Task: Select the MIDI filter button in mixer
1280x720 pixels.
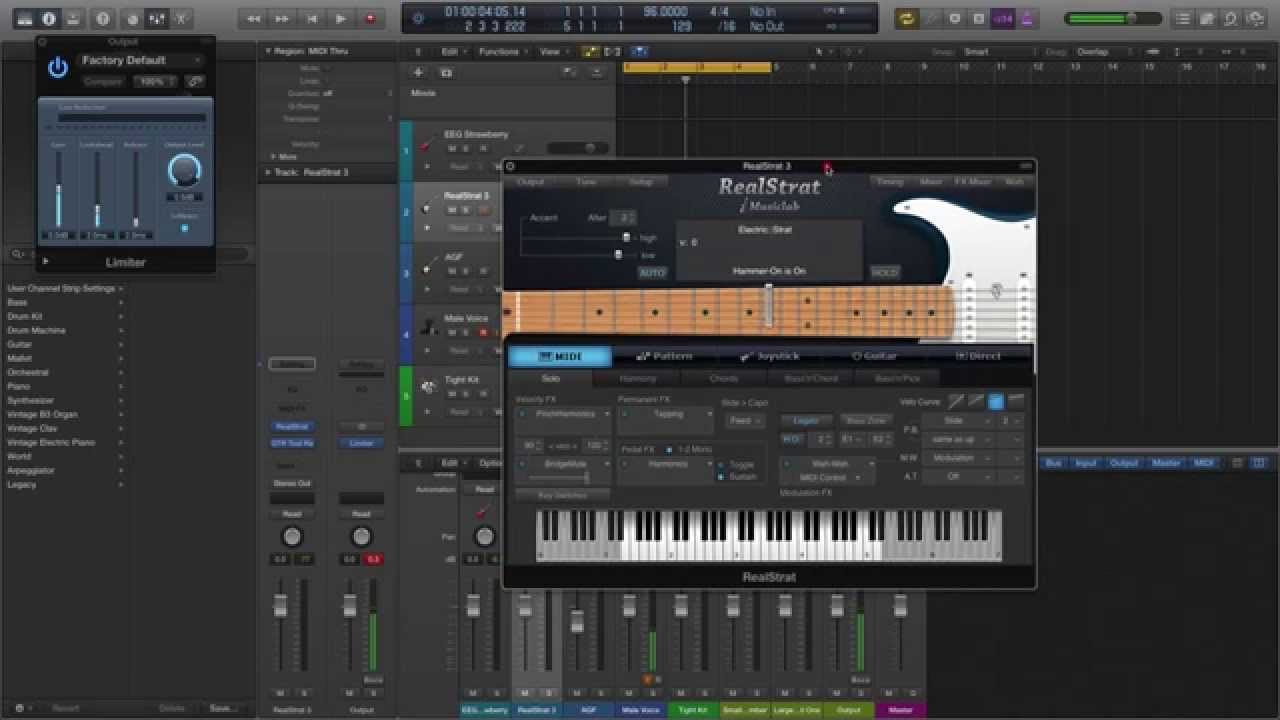Action: (x=1204, y=463)
